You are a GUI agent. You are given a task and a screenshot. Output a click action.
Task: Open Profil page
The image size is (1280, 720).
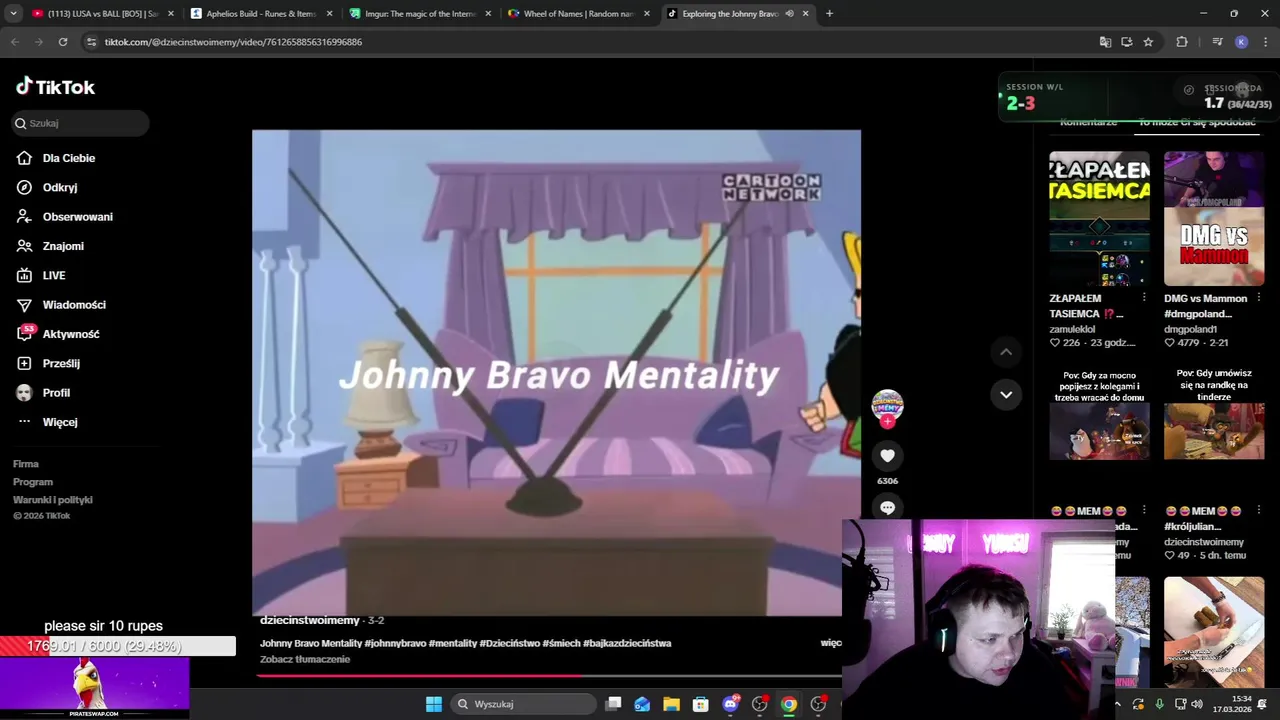[56, 393]
